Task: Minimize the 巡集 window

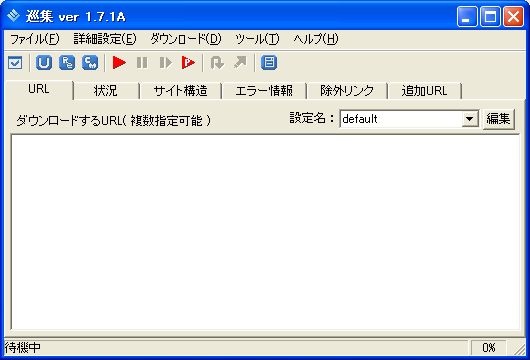Action: point(467,16)
